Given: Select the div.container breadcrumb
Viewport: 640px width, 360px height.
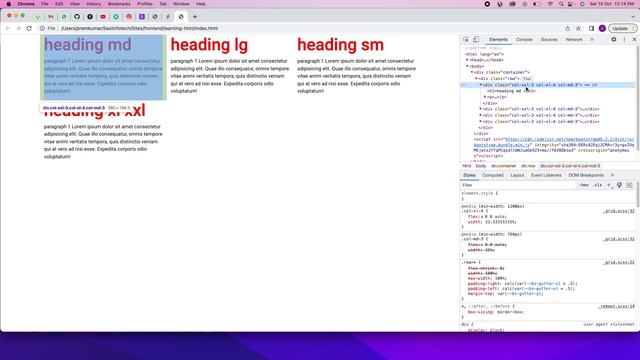Looking at the screenshot, I should (504, 166).
